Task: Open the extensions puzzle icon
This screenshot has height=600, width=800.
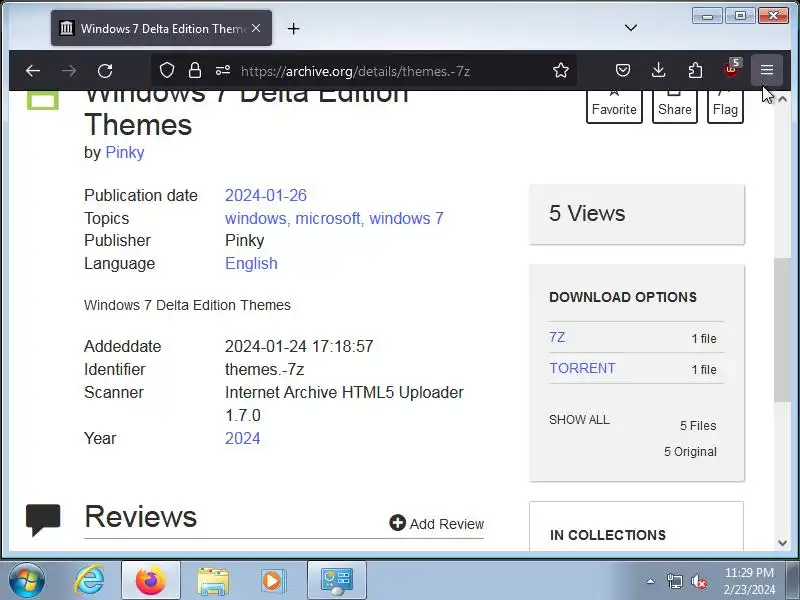Action: [x=695, y=70]
